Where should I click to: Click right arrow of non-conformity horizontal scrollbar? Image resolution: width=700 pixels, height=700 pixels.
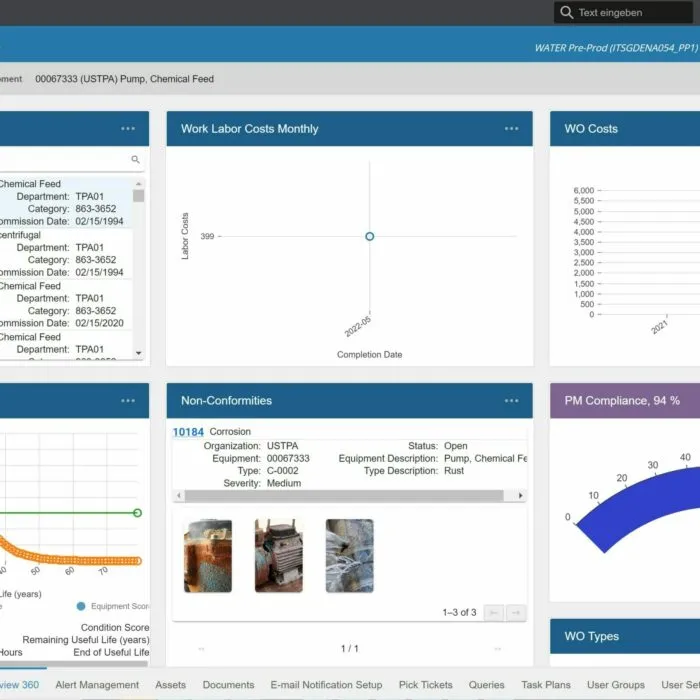click(x=520, y=495)
